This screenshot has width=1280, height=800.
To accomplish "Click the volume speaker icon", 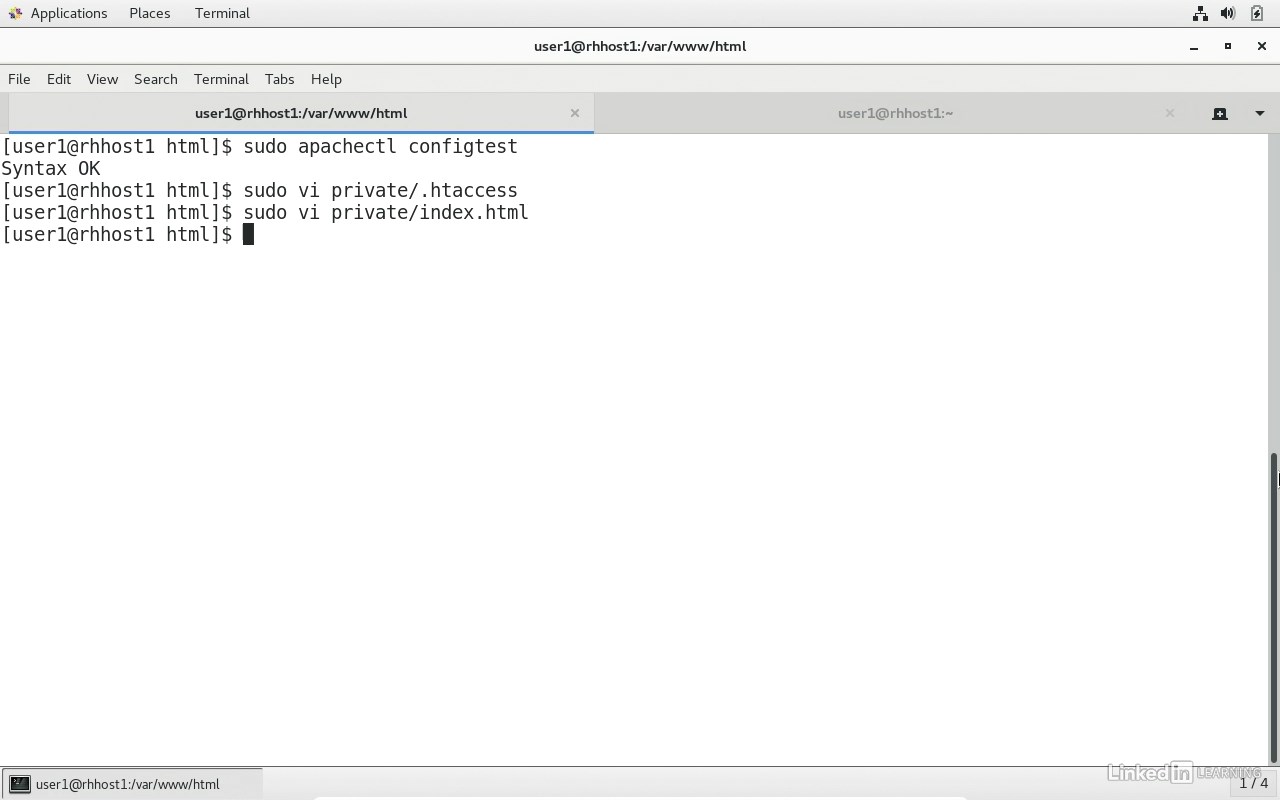I will point(1227,13).
